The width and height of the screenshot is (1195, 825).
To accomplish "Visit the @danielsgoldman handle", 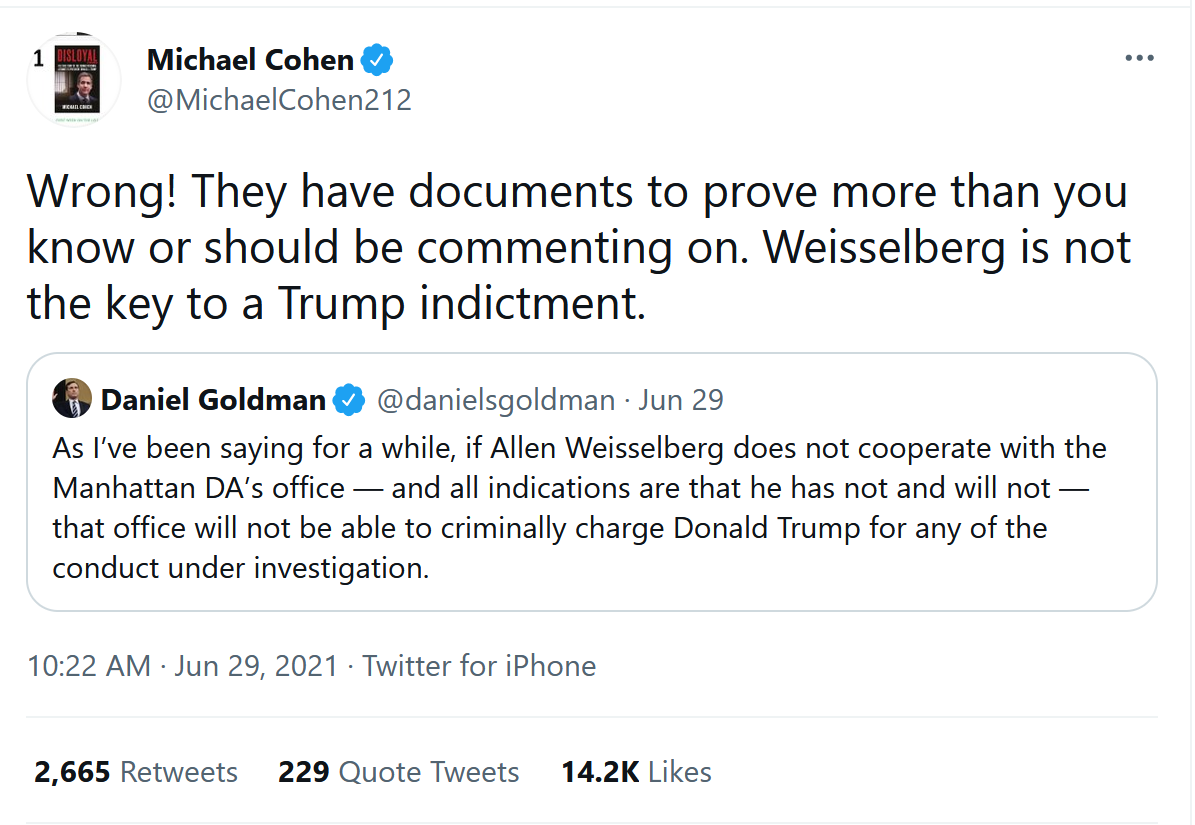I will pyautogui.click(x=495, y=401).
